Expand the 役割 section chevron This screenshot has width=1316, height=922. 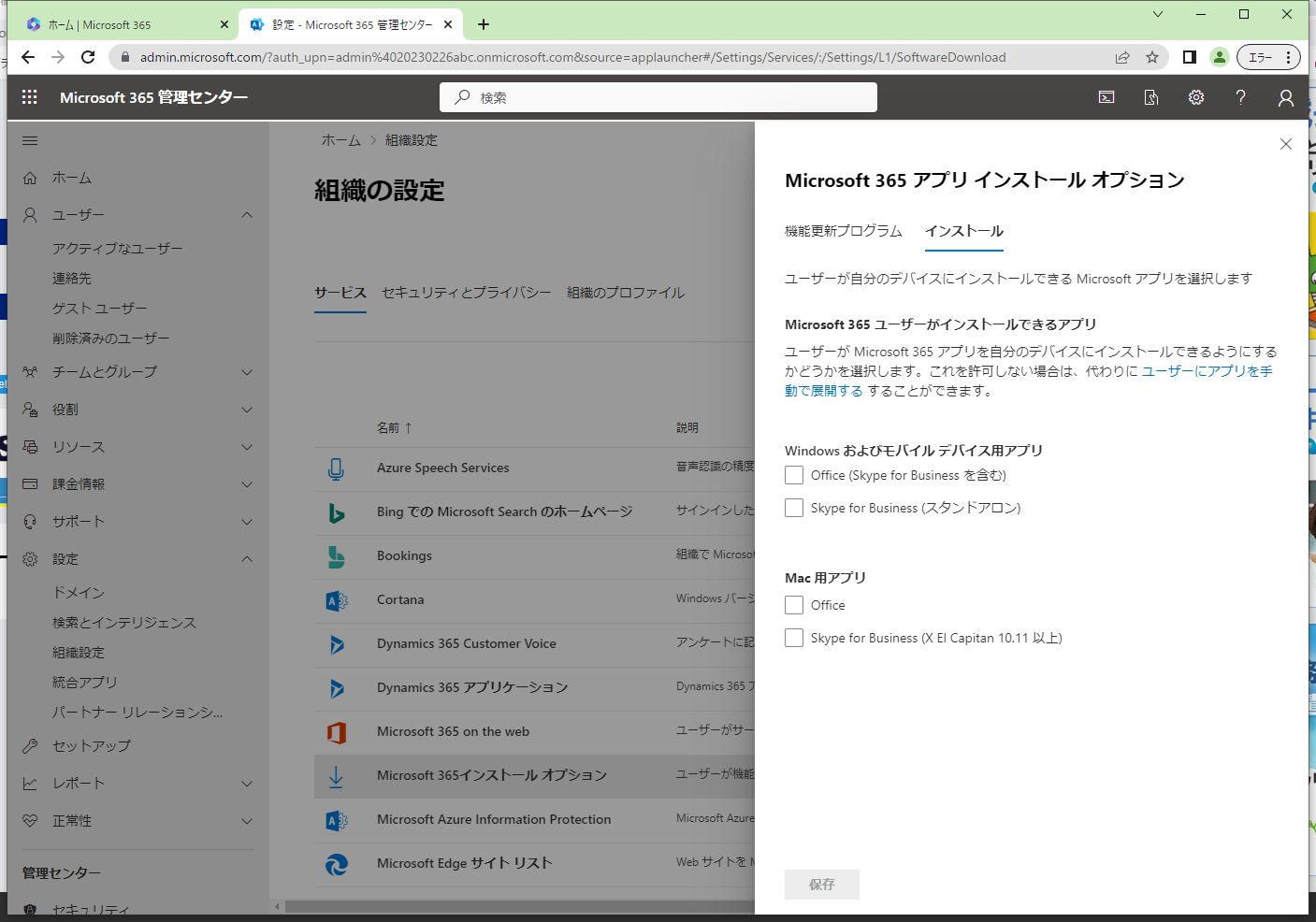tap(247, 410)
